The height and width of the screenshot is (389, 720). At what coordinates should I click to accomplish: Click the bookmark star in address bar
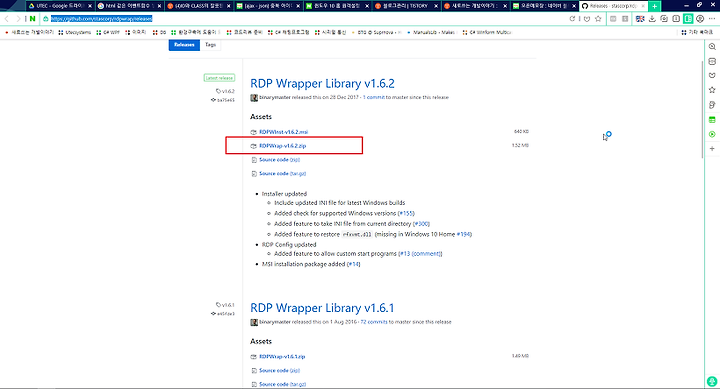[598, 19]
